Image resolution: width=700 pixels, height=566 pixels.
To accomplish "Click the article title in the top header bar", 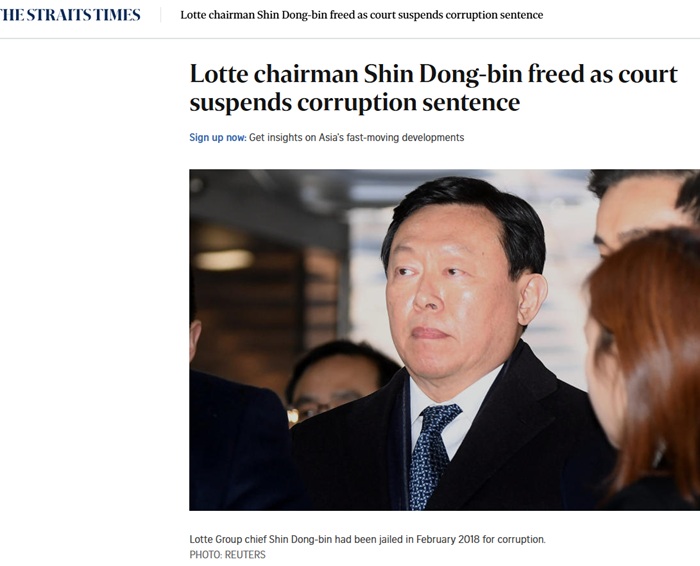I will pyautogui.click(x=362, y=16).
